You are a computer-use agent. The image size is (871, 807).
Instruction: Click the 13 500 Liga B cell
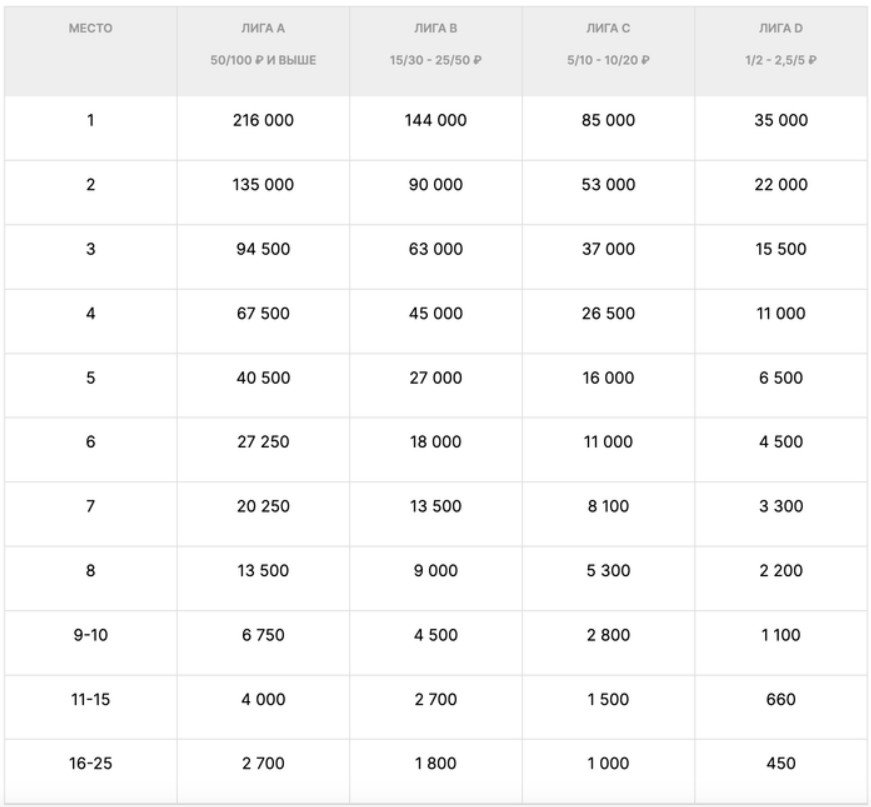[436, 506]
